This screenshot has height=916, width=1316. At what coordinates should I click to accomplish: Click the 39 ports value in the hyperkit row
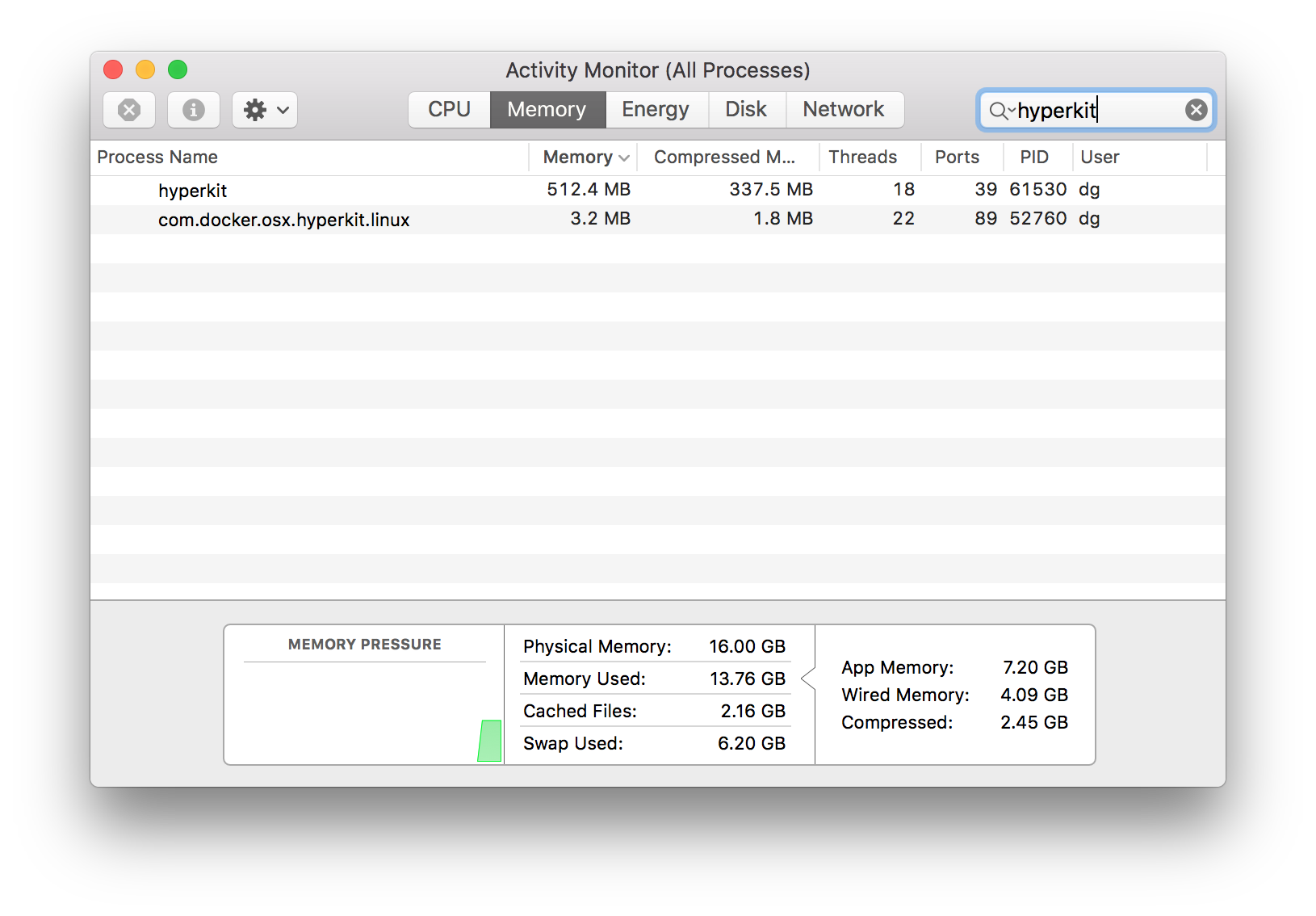986,190
